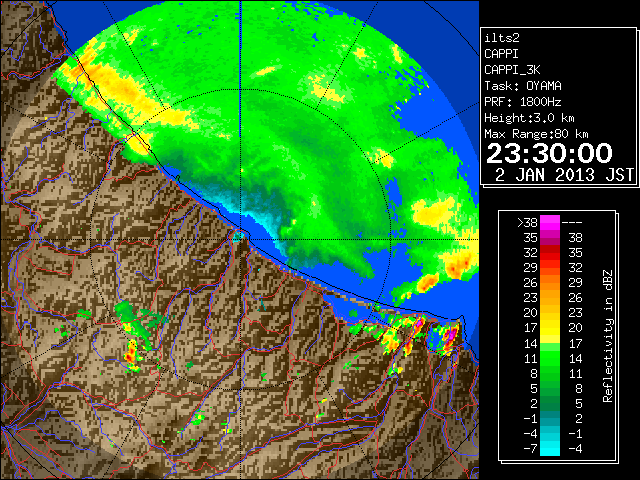Viewport: 640px width, 480px height.
Task: Click the magenta echo core on southeast coast
Action: click(450, 335)
